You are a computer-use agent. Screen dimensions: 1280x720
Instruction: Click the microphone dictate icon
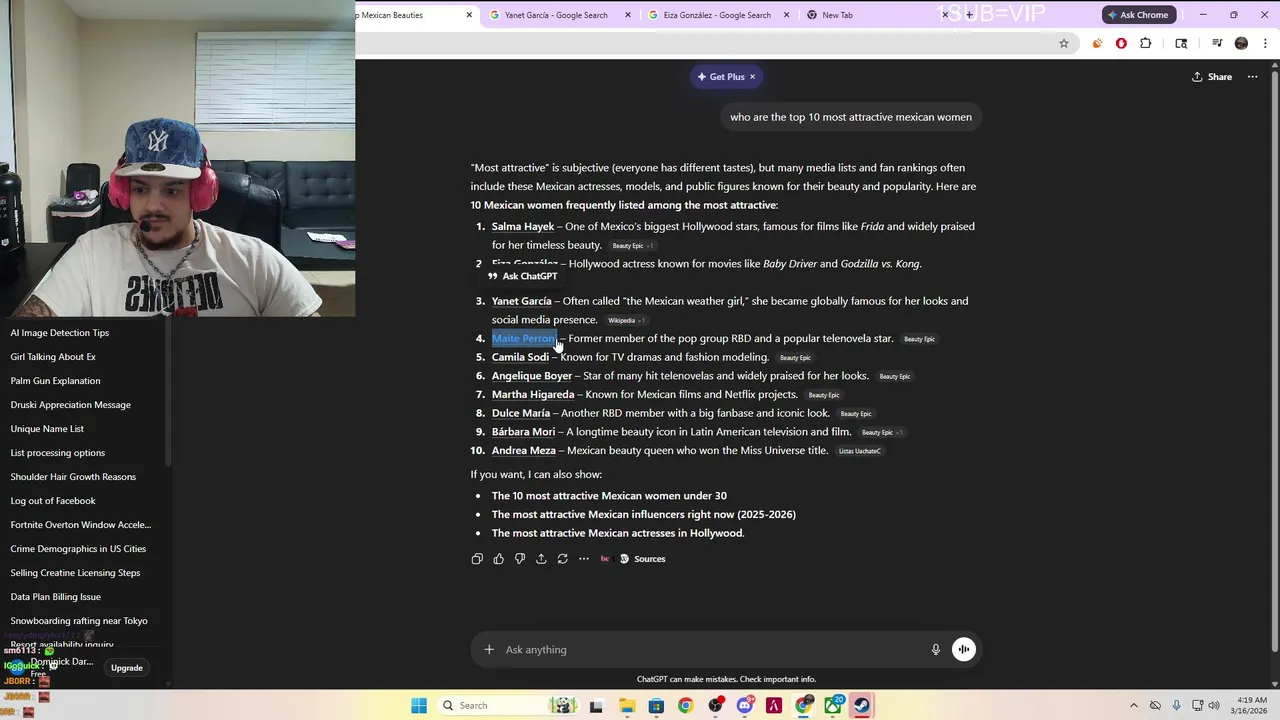[936, 649]
